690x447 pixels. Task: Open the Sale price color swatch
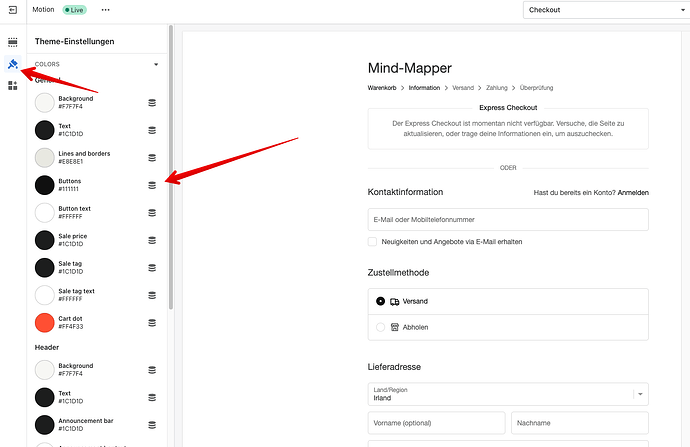pos(44,240)
